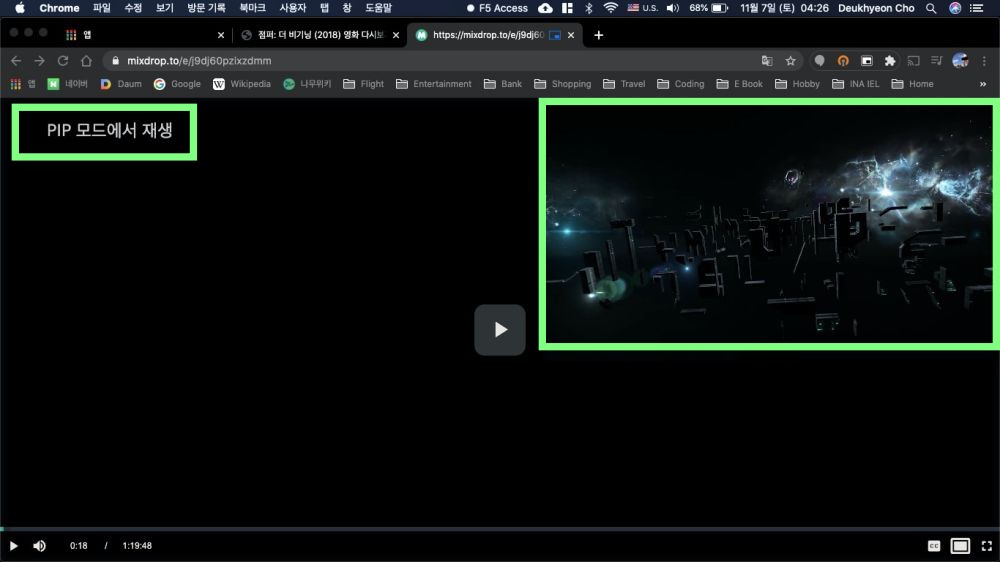Image resolution: width=1000 pixels, height=562 pixels.
Task: Enter fullscreen mode in video player
Action: [x=986, y=546]
